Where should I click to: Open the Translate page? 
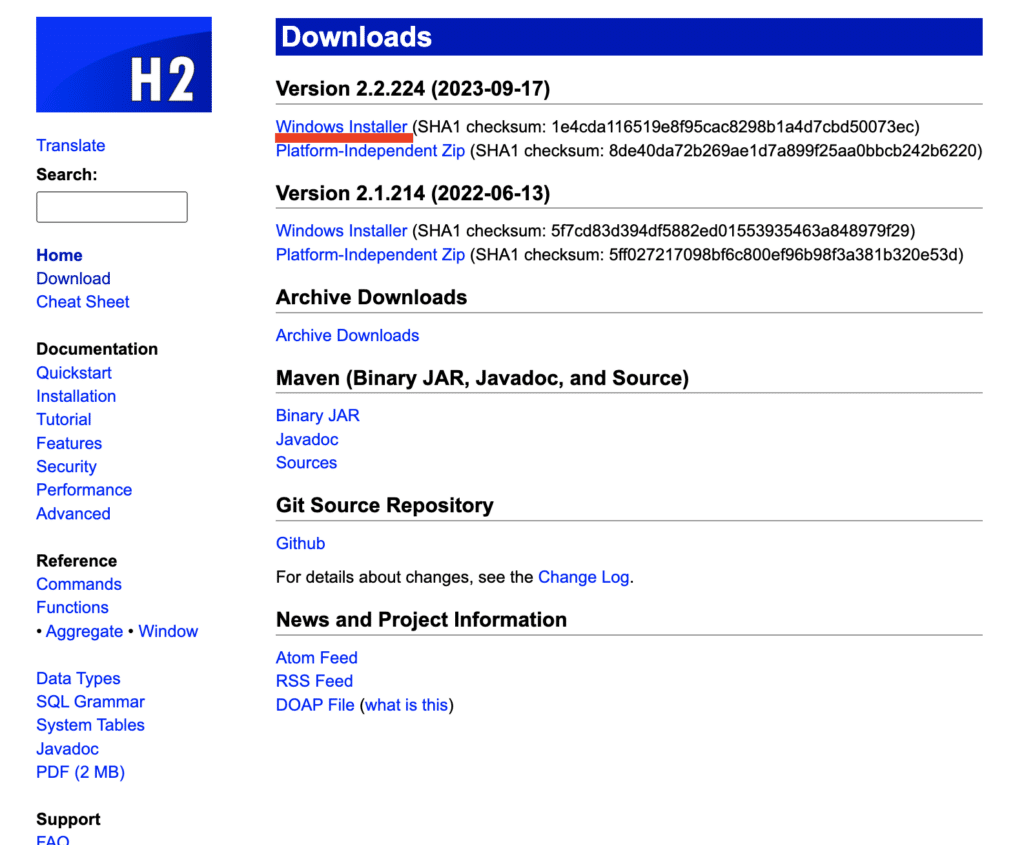coord(70,145)
